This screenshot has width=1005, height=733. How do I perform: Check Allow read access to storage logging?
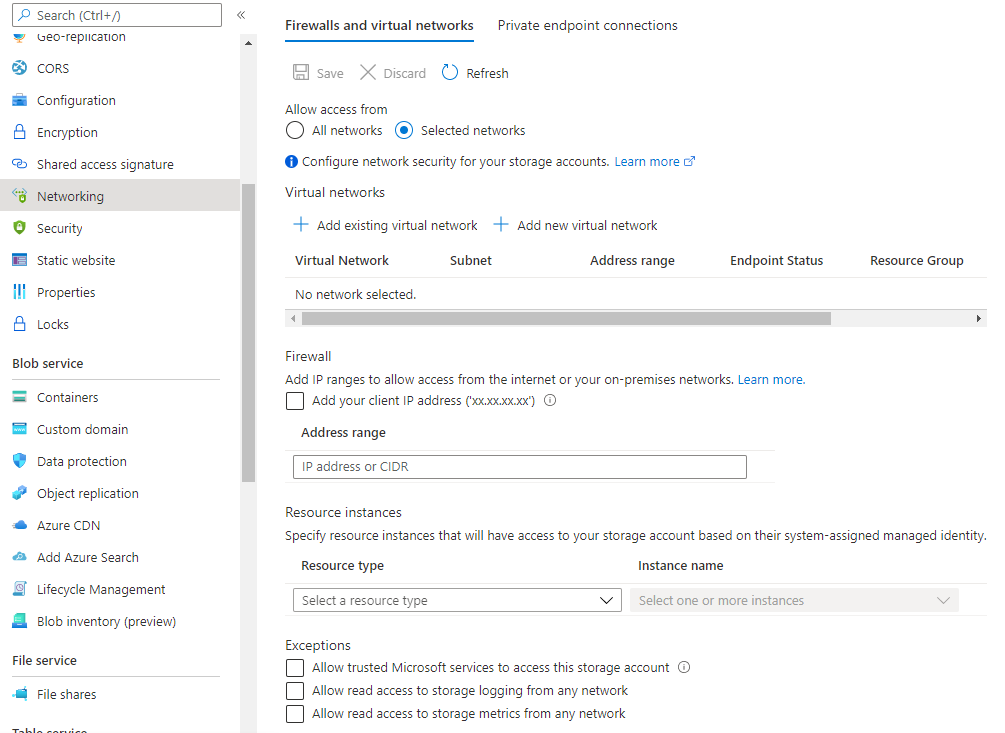point(295,691)
